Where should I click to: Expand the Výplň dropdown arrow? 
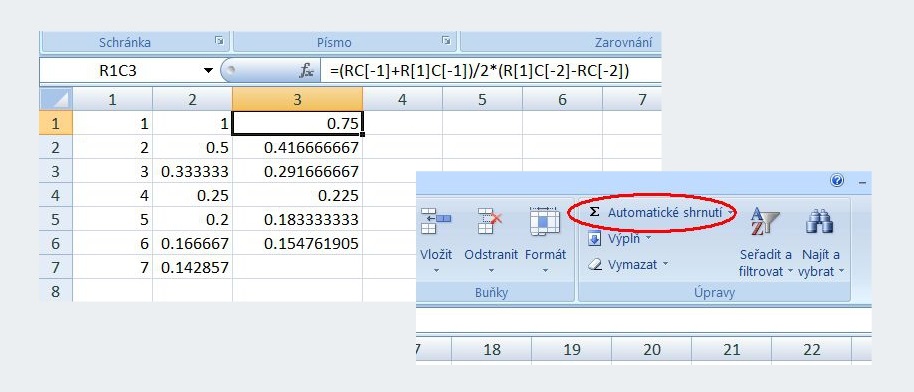648,239
